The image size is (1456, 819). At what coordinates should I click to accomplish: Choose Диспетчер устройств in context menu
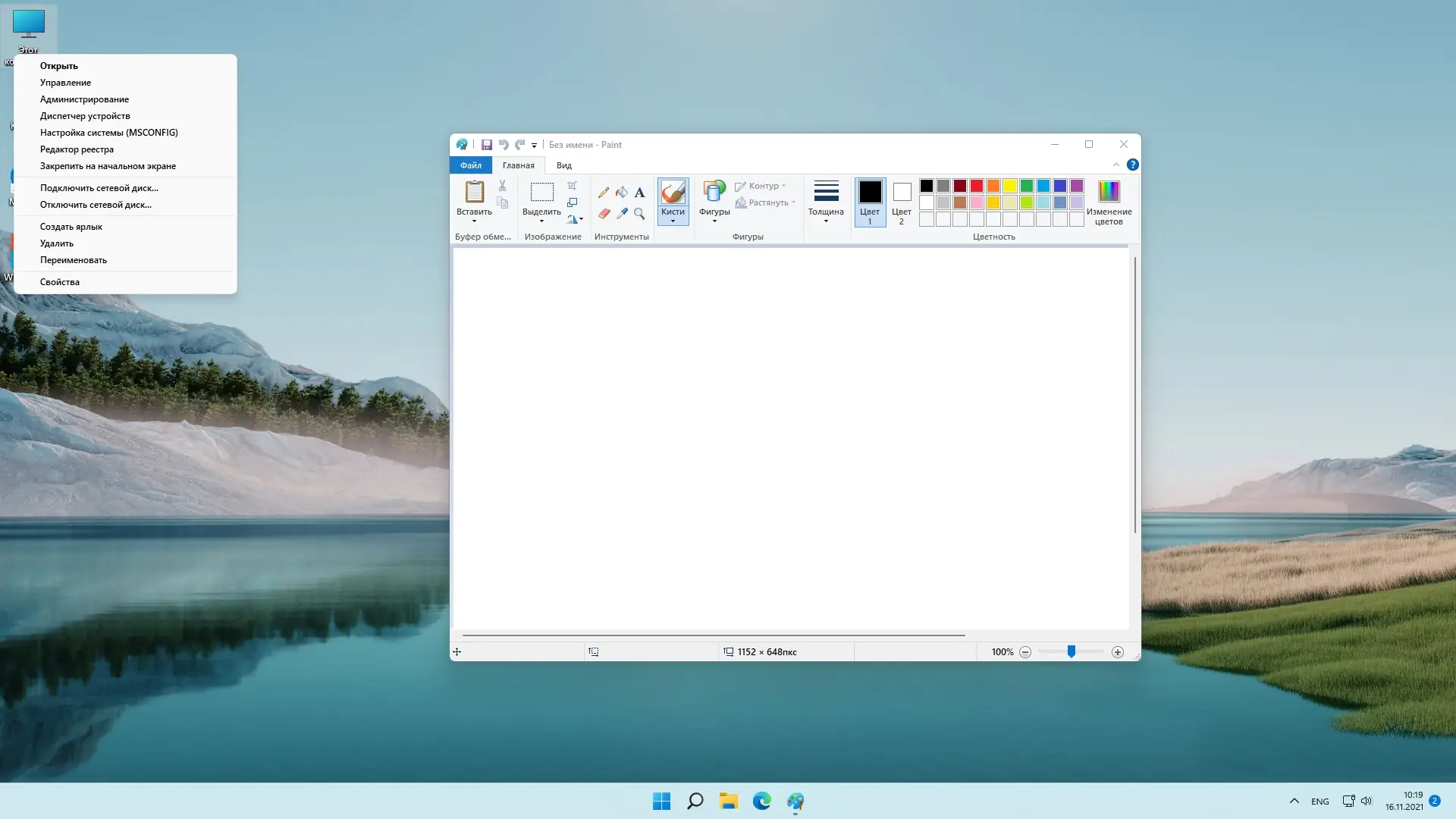pos(85,116)
